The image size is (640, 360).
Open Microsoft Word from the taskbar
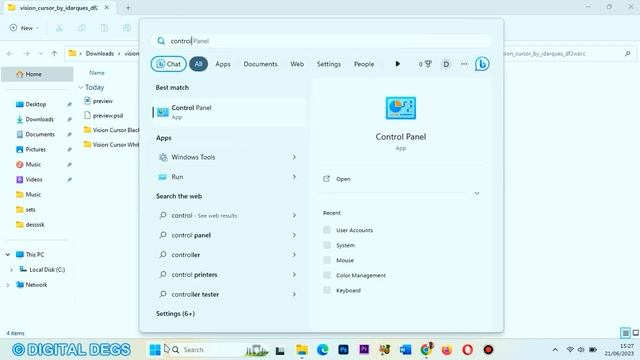(405, 349)
